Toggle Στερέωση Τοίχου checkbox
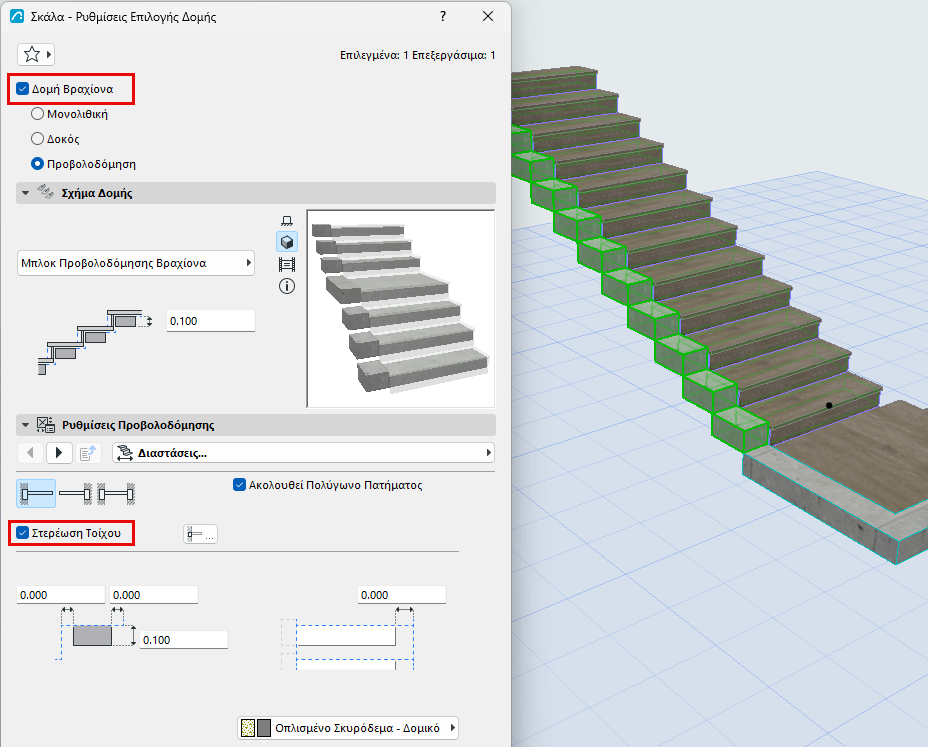 pos(22,533)
